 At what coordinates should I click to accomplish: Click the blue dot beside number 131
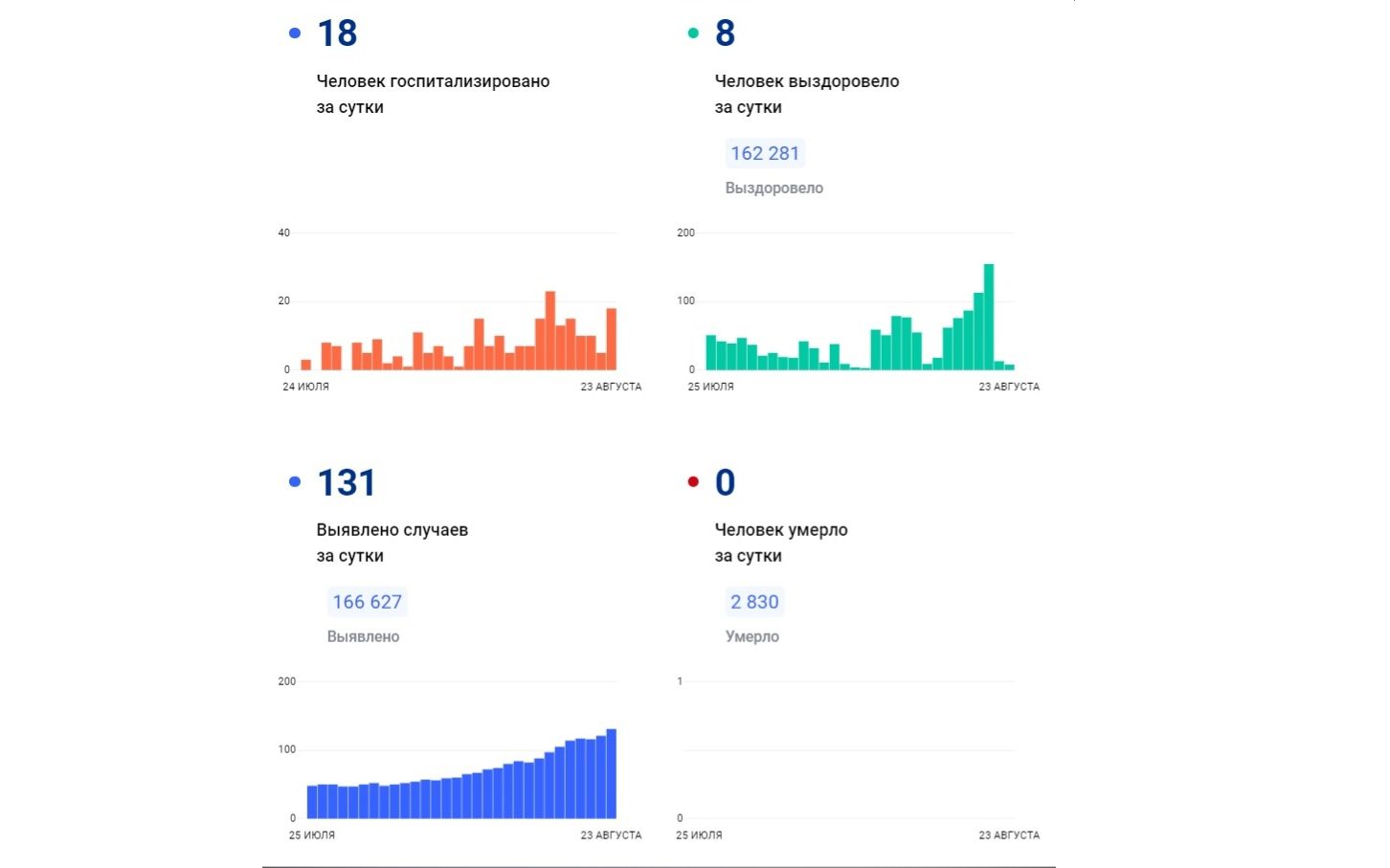coord(295,481)
